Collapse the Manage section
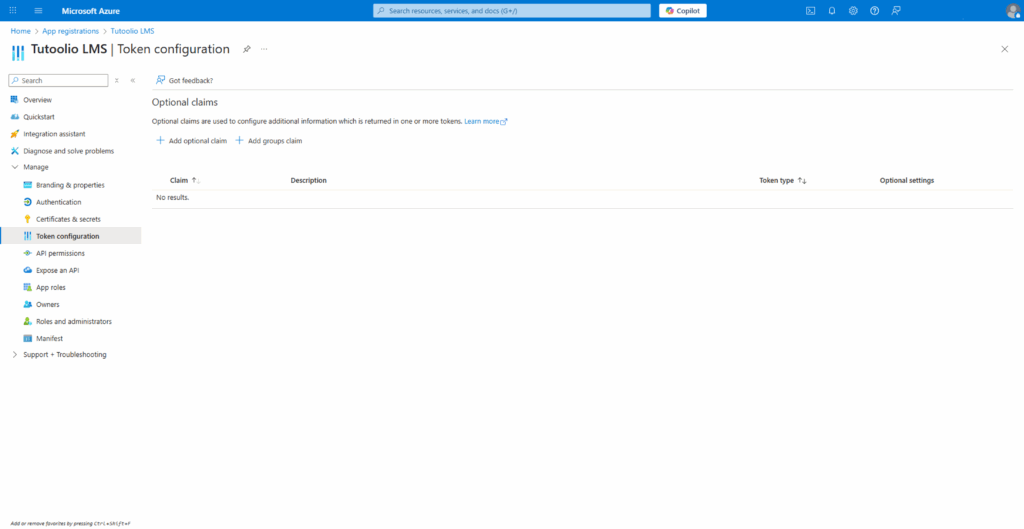 [14, 167]
